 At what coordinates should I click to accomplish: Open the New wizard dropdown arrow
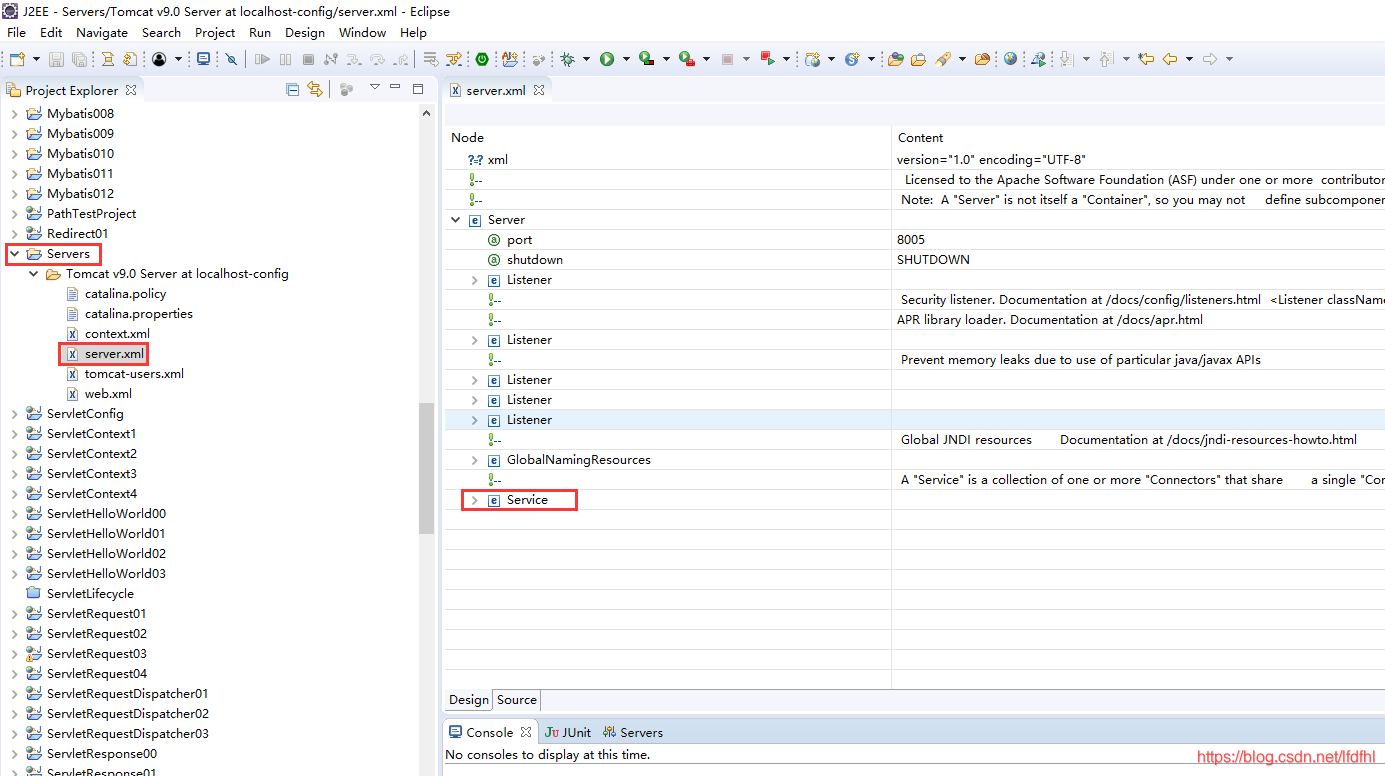pyautogui.click(x=36, y=60)
